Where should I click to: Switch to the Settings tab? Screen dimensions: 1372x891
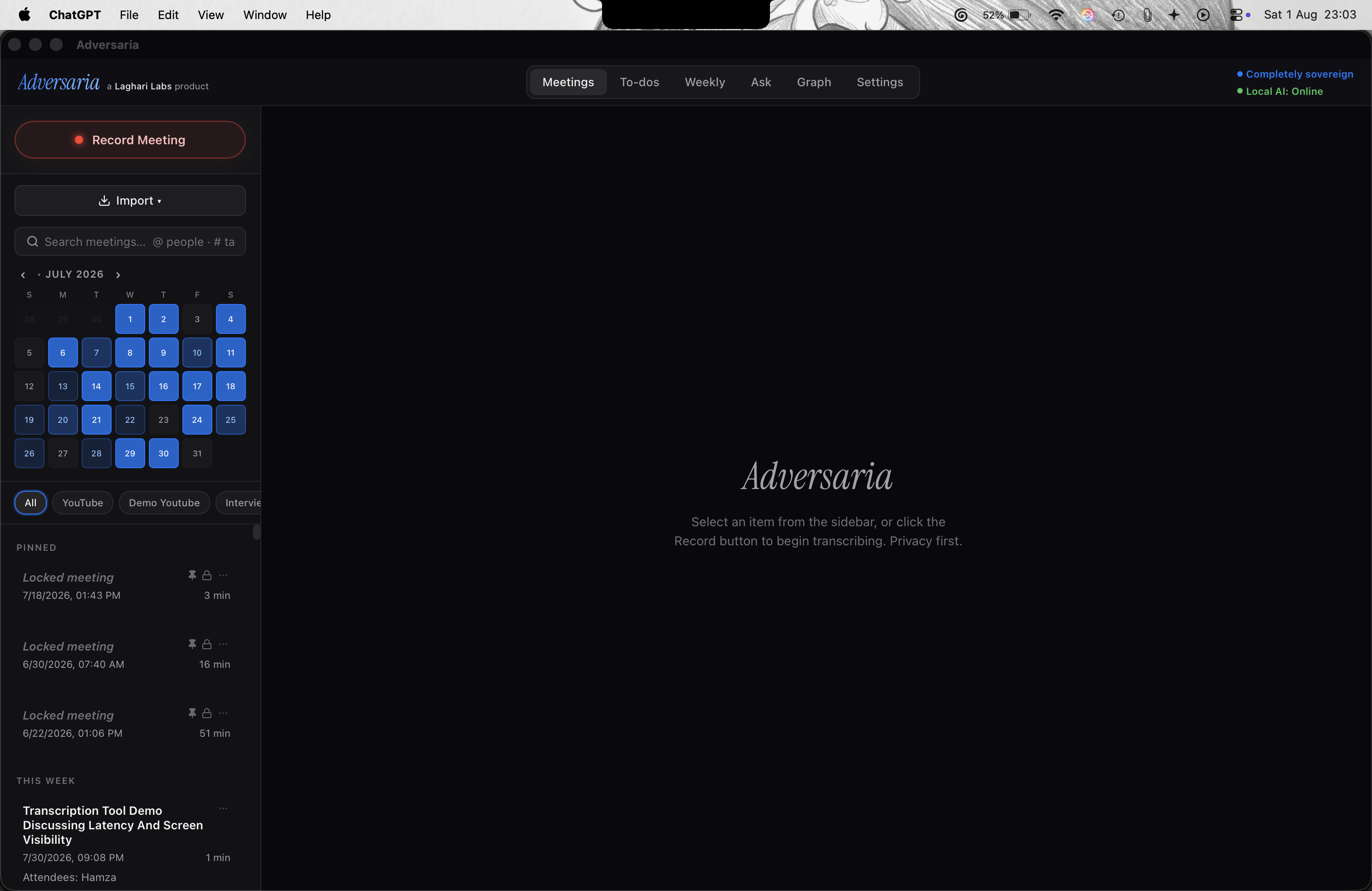click(880, 83)
